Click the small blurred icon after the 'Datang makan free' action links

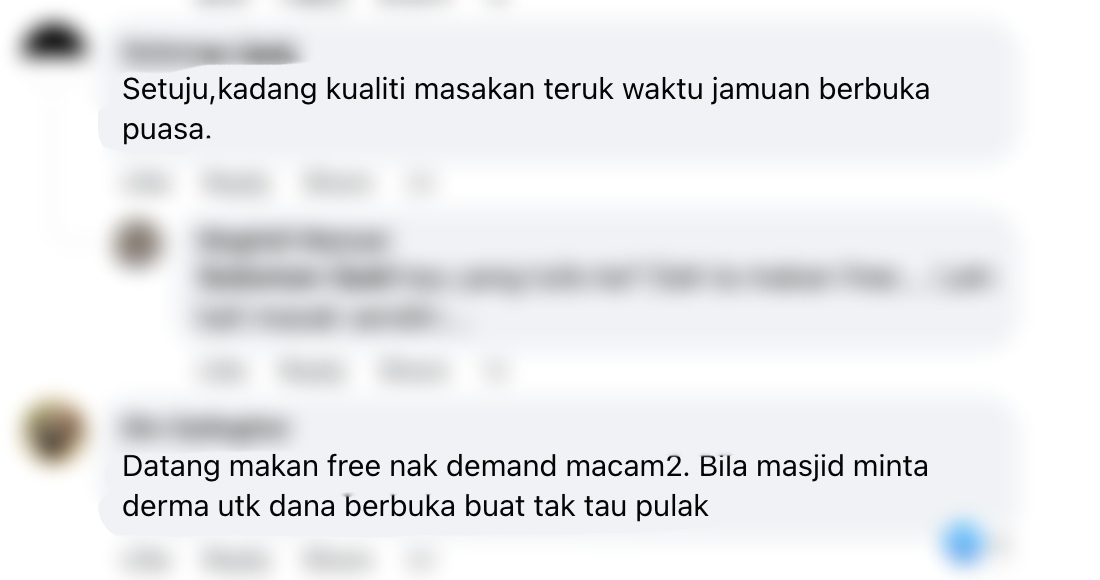[421, 560]
